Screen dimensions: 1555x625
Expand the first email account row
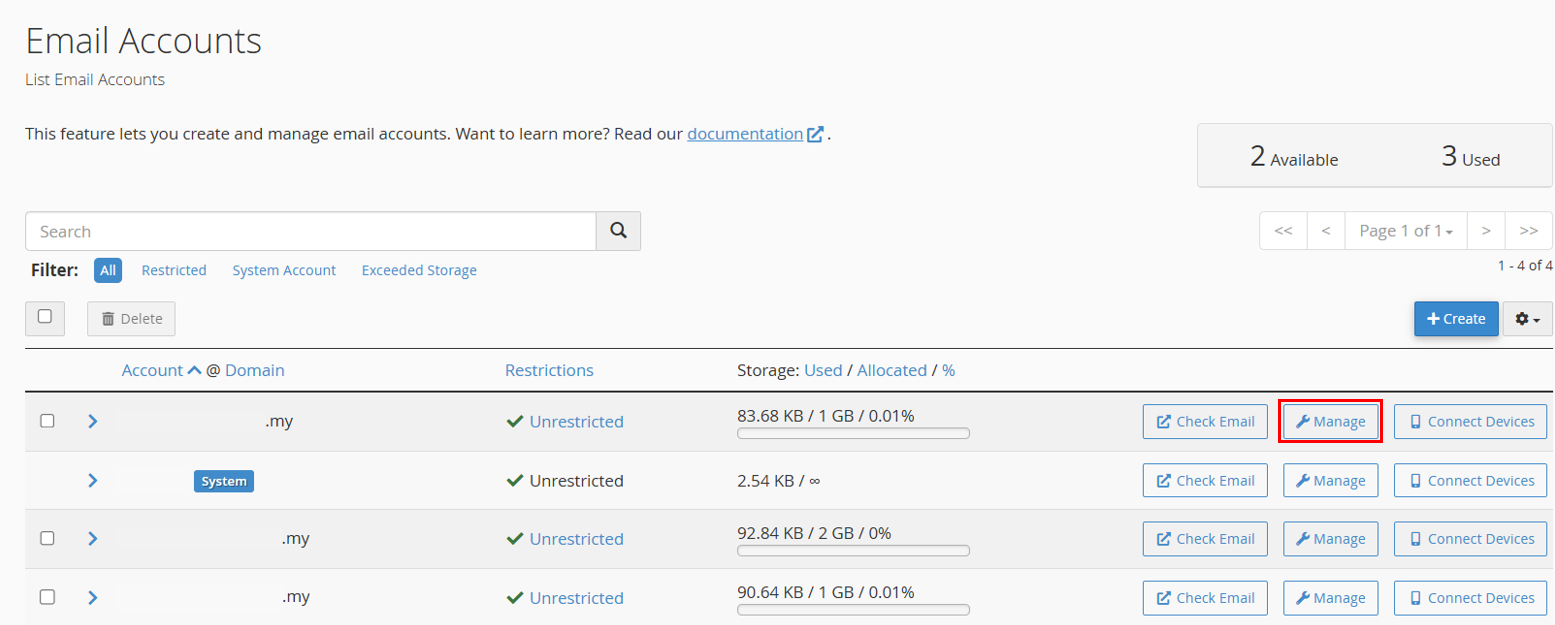(93, 422)
